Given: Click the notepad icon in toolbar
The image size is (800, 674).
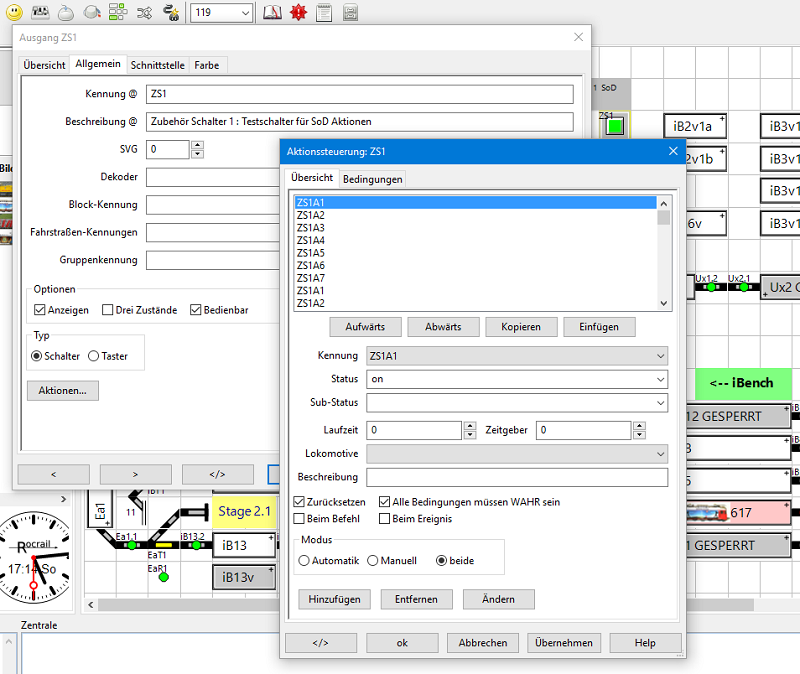Looking at the screenshot, I should pos(324,13).
